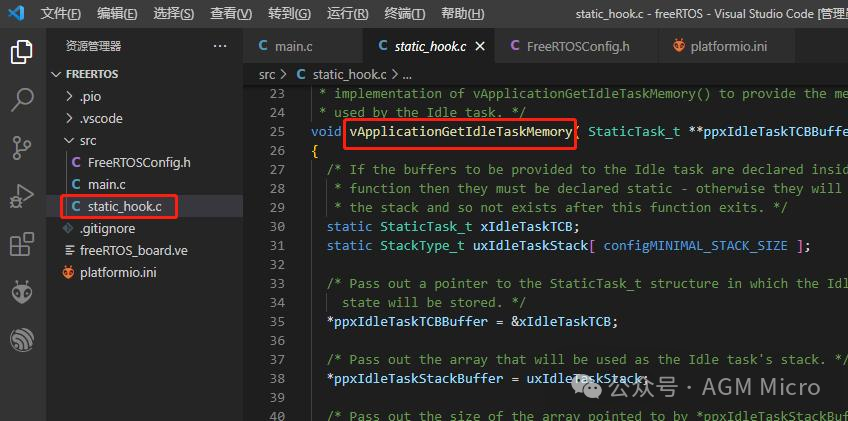Click src in the breadcrumb path
This screenshot has width=848, height=421.
click(267, 74)
